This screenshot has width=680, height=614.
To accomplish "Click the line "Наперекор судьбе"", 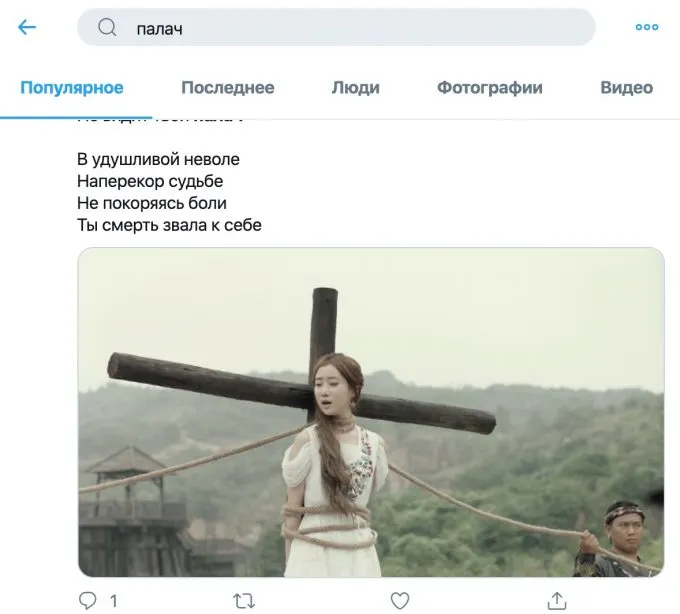I will (x=150, y=181).
